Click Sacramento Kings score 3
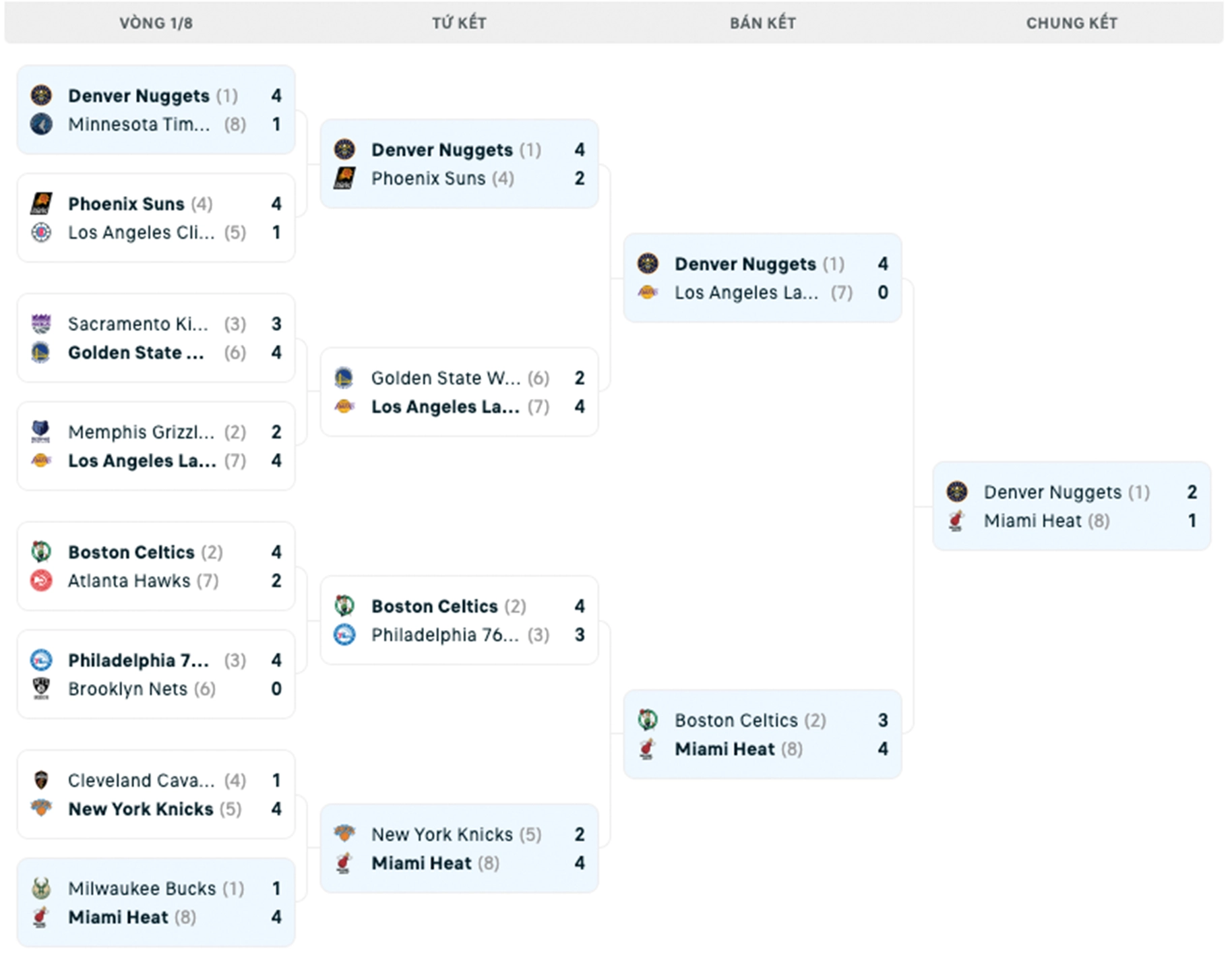The height and width of the screenshot is (955, 1232). pyautogui.click(x=276, y=325)
